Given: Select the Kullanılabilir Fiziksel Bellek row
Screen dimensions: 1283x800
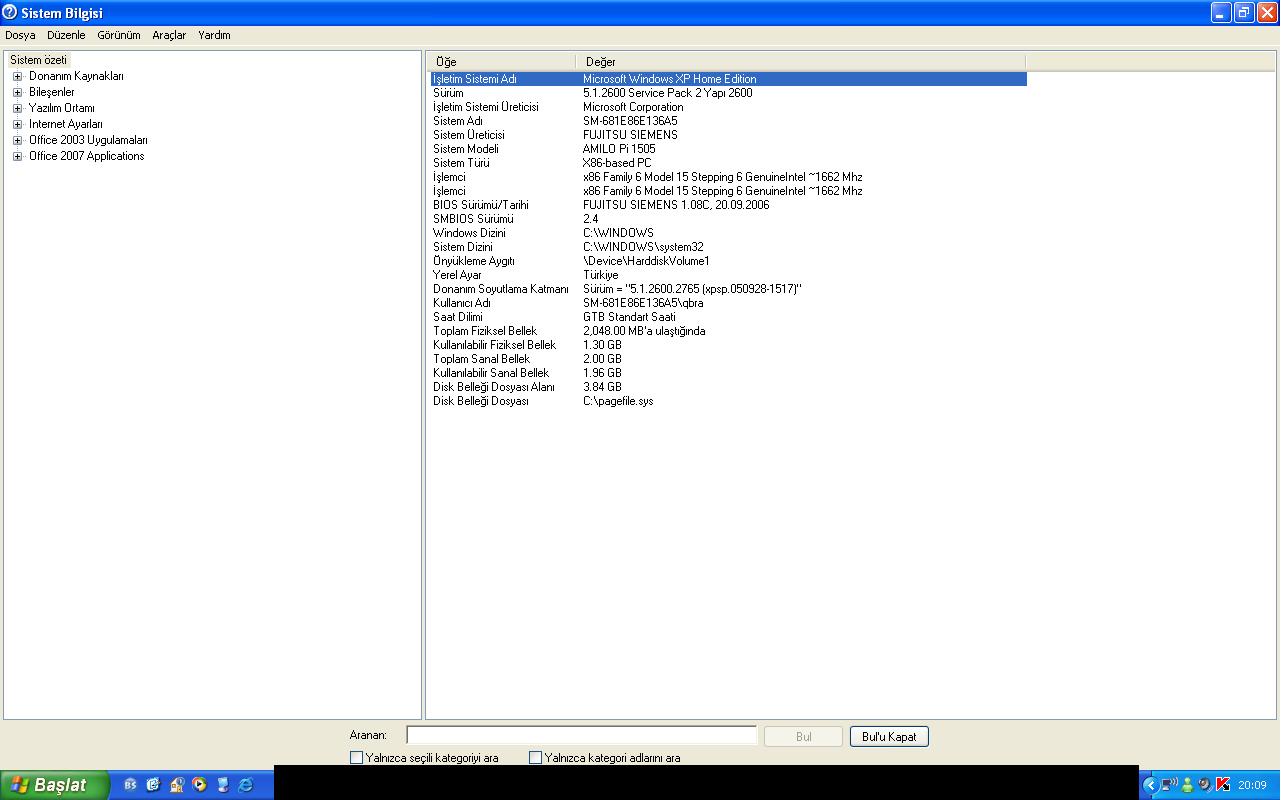Looking at the screenshot, I should click(728, 345).
